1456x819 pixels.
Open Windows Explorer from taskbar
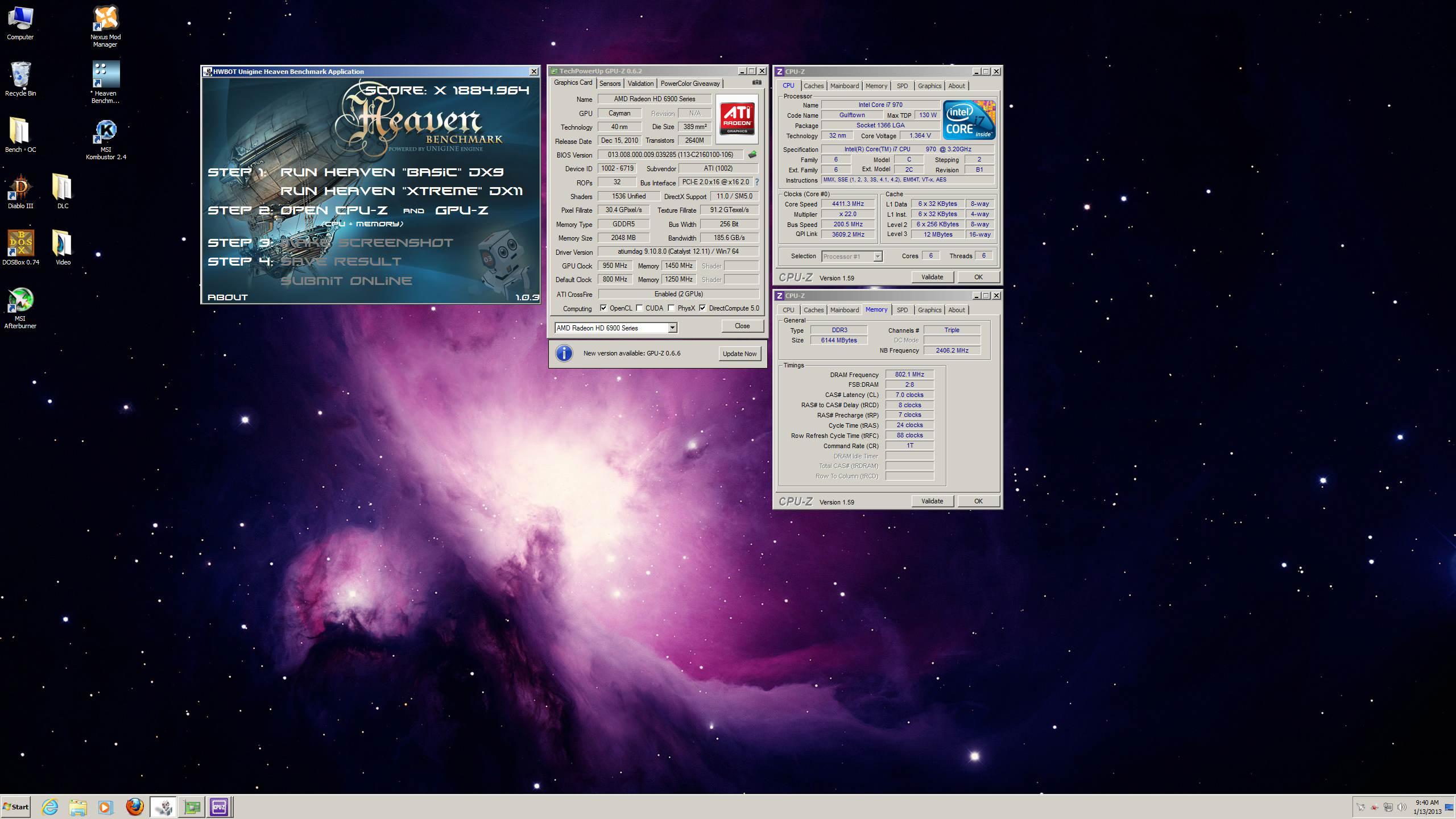tap(78, 806)
